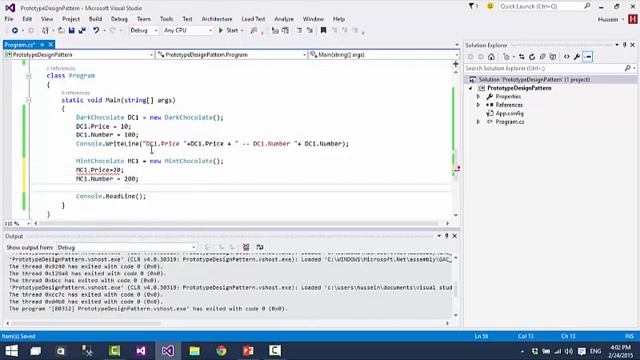Open the Main(string[] args) member dropdown
This screenshot has width=640, height=360.
pyautogui.click(x=384, y=55)
